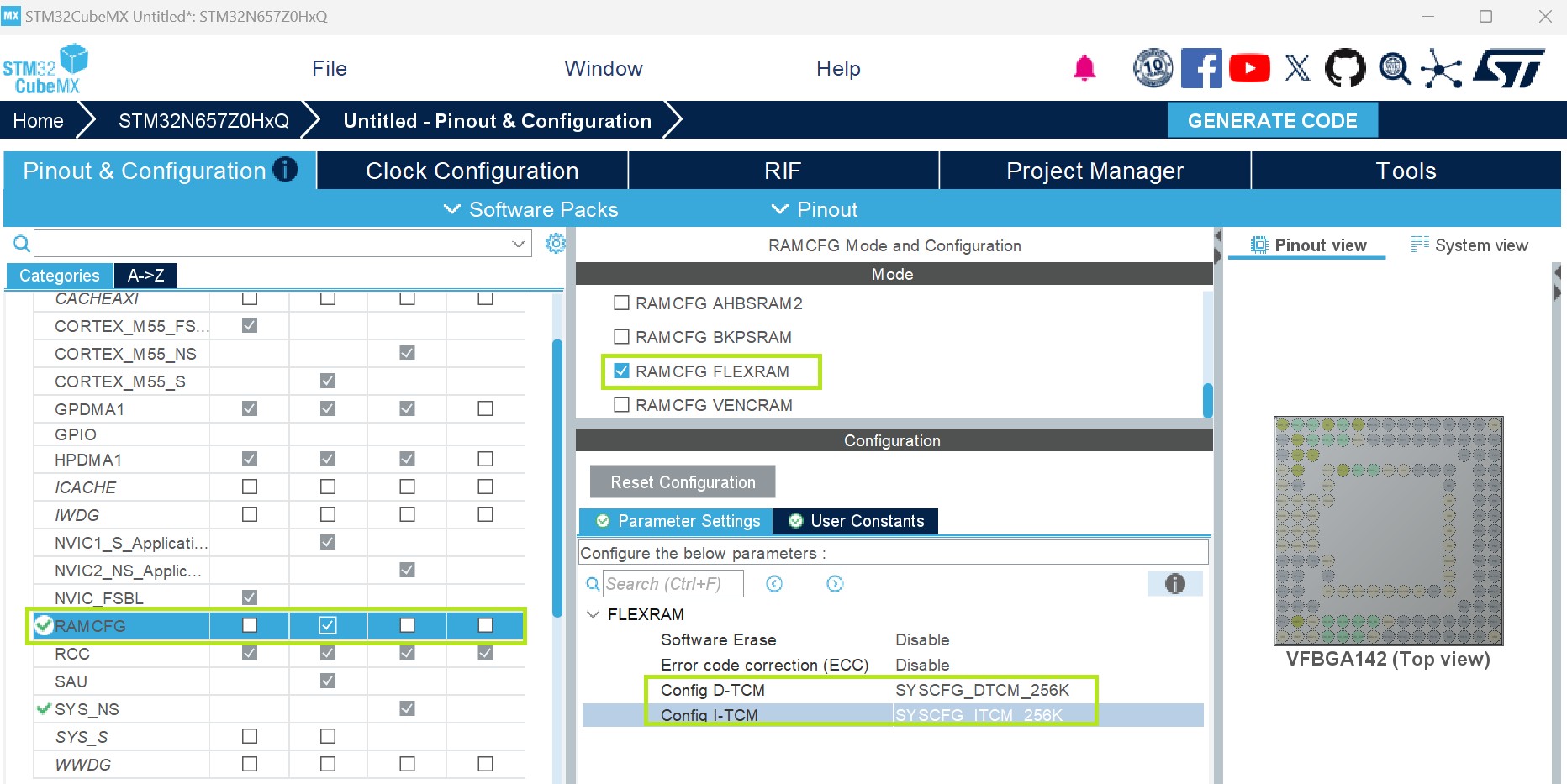Viewport: 1567px width, 784px height.
Task: Select GPIO in the categories list
Action: coord(76,434)
